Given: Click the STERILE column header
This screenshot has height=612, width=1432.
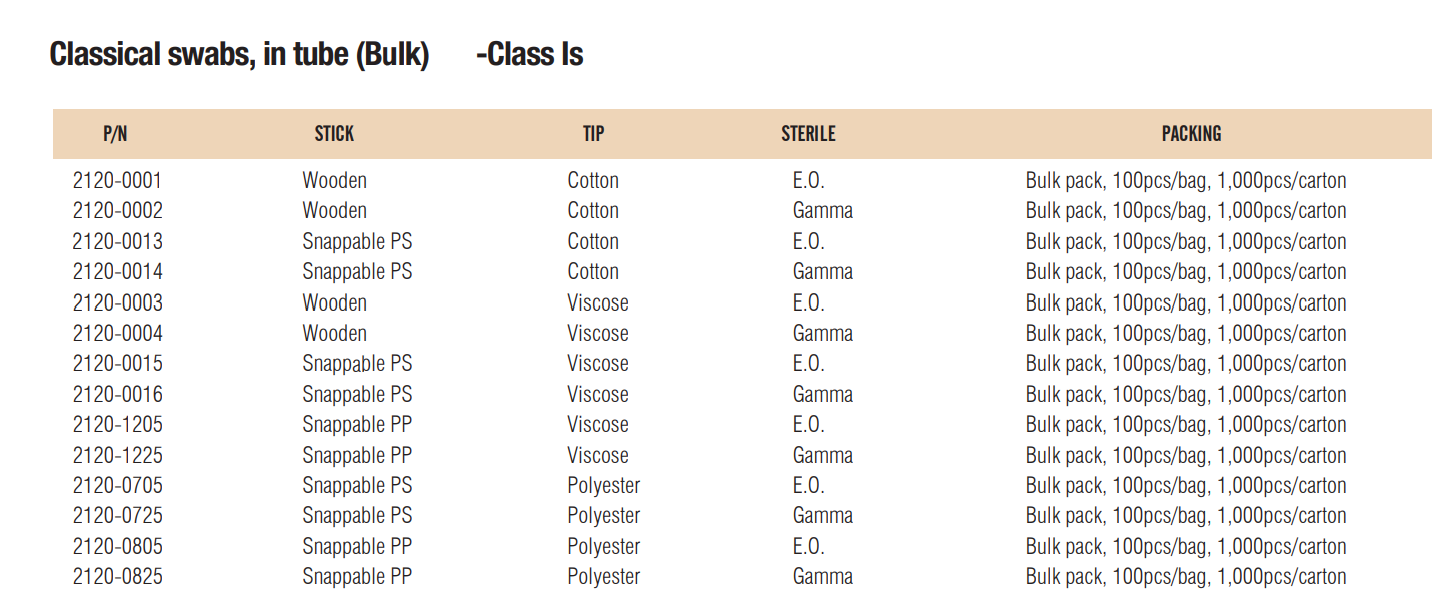Looking at the screenshot, I should (808, 134).
